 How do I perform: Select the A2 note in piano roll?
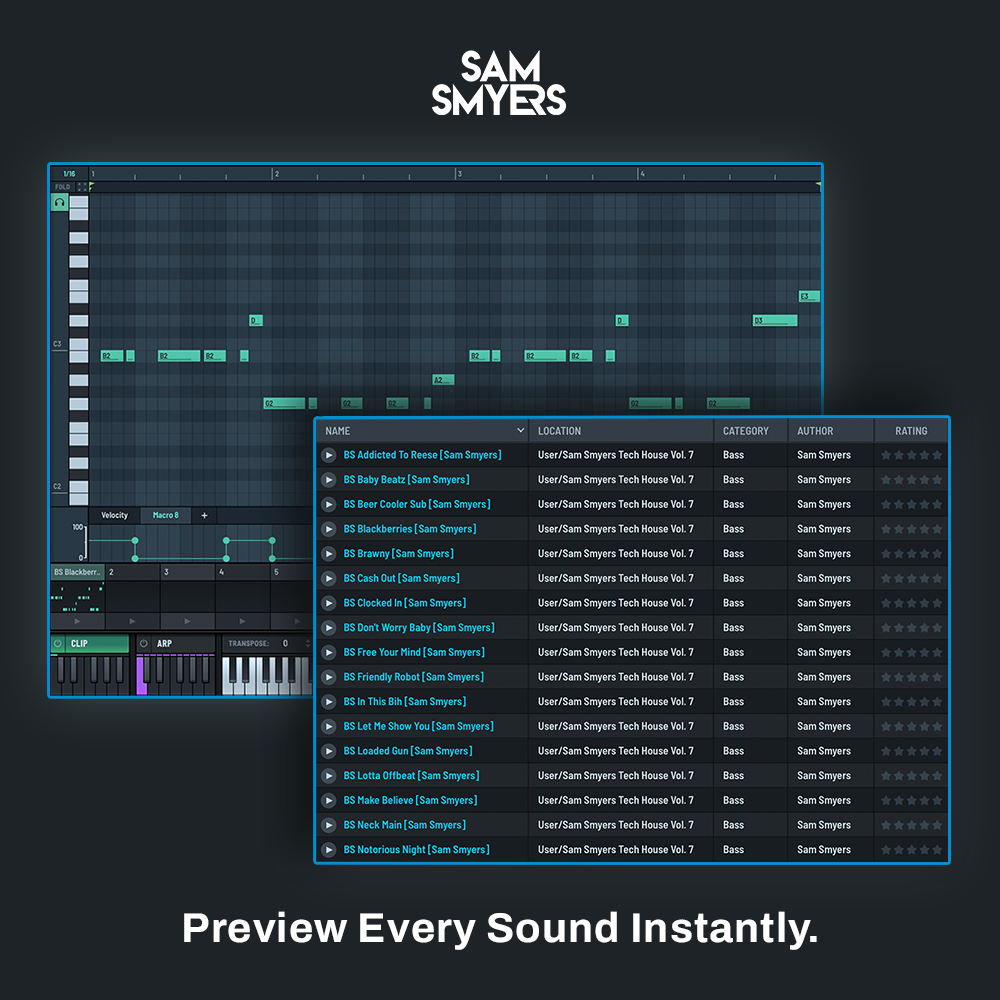pos(443,379)
